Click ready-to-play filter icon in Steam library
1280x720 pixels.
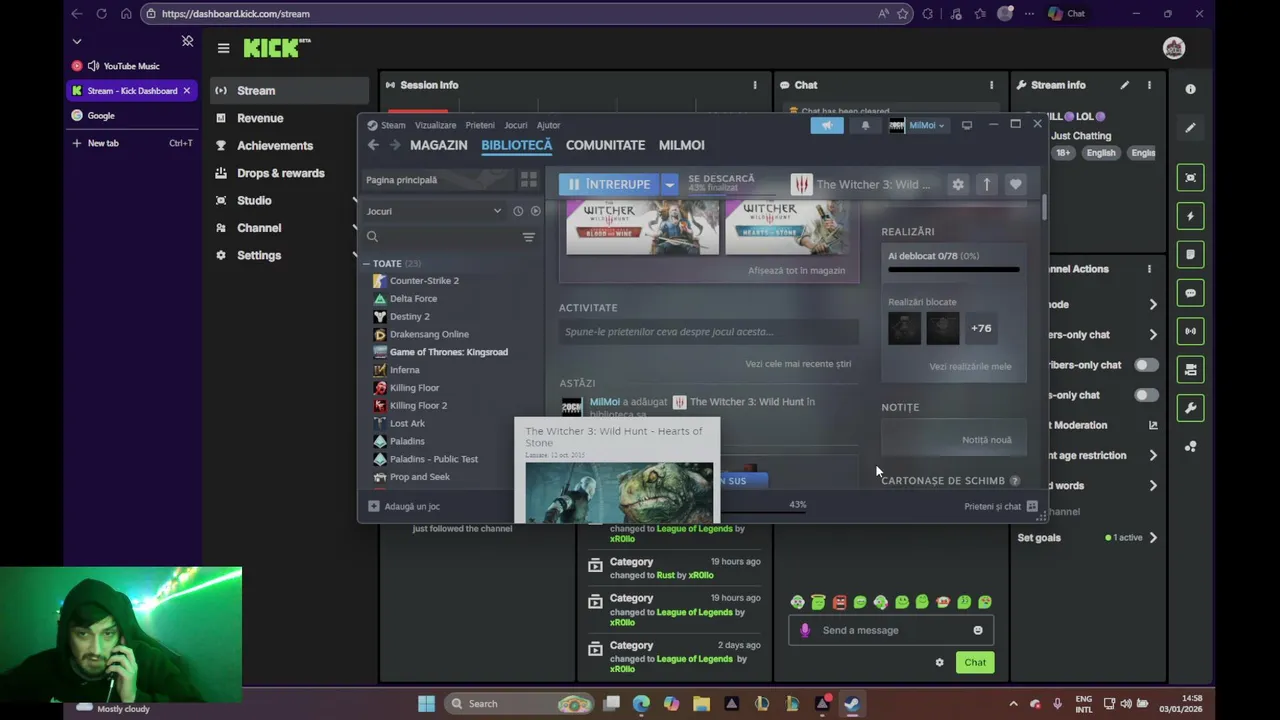coord(536,211)
